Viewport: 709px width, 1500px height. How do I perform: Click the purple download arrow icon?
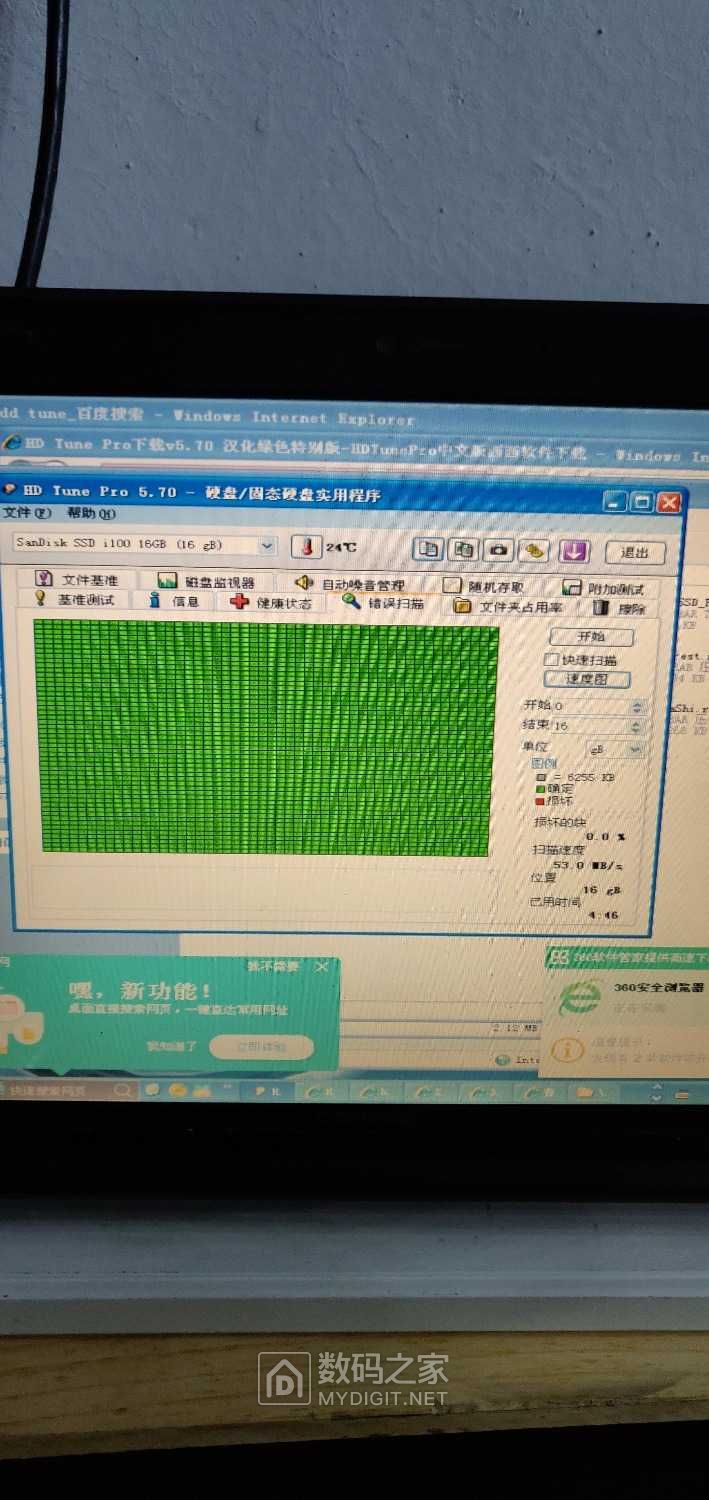(x=573, y=551)
